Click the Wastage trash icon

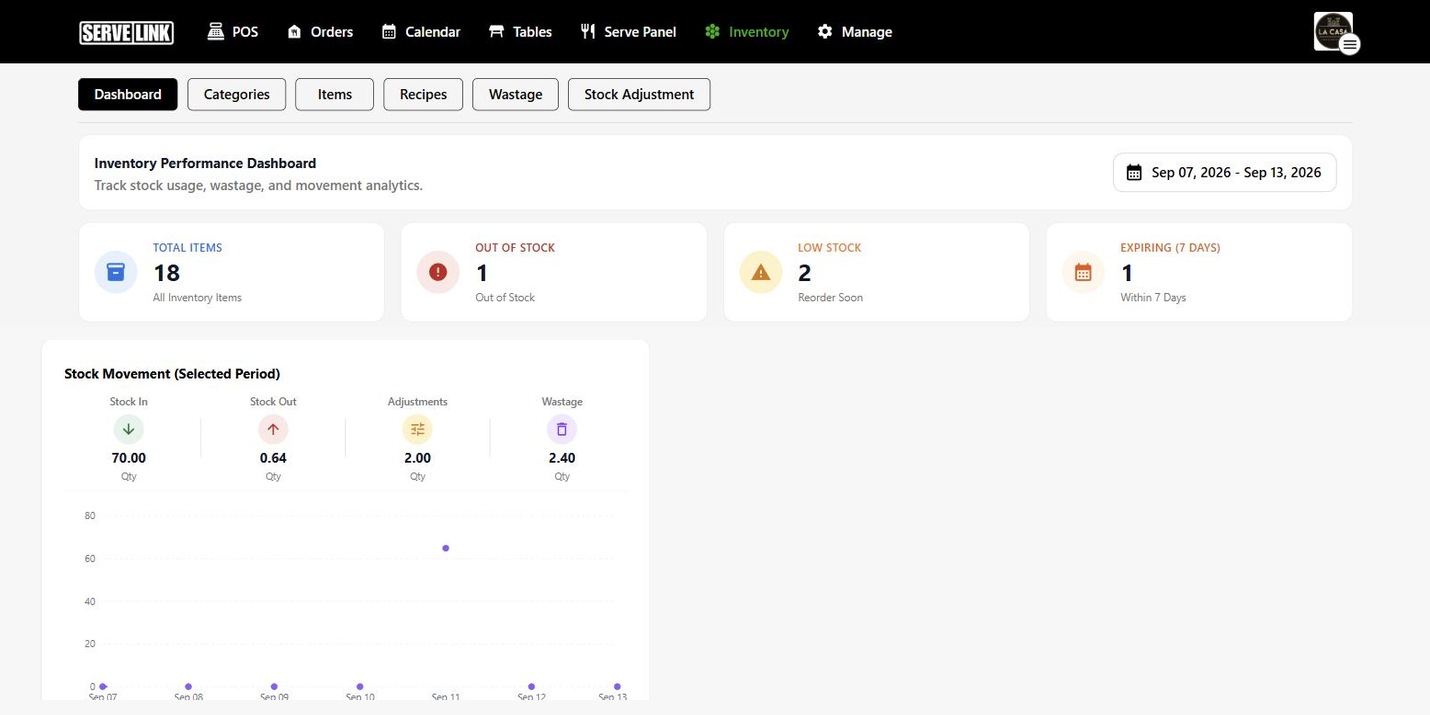(x=562, y=429)
